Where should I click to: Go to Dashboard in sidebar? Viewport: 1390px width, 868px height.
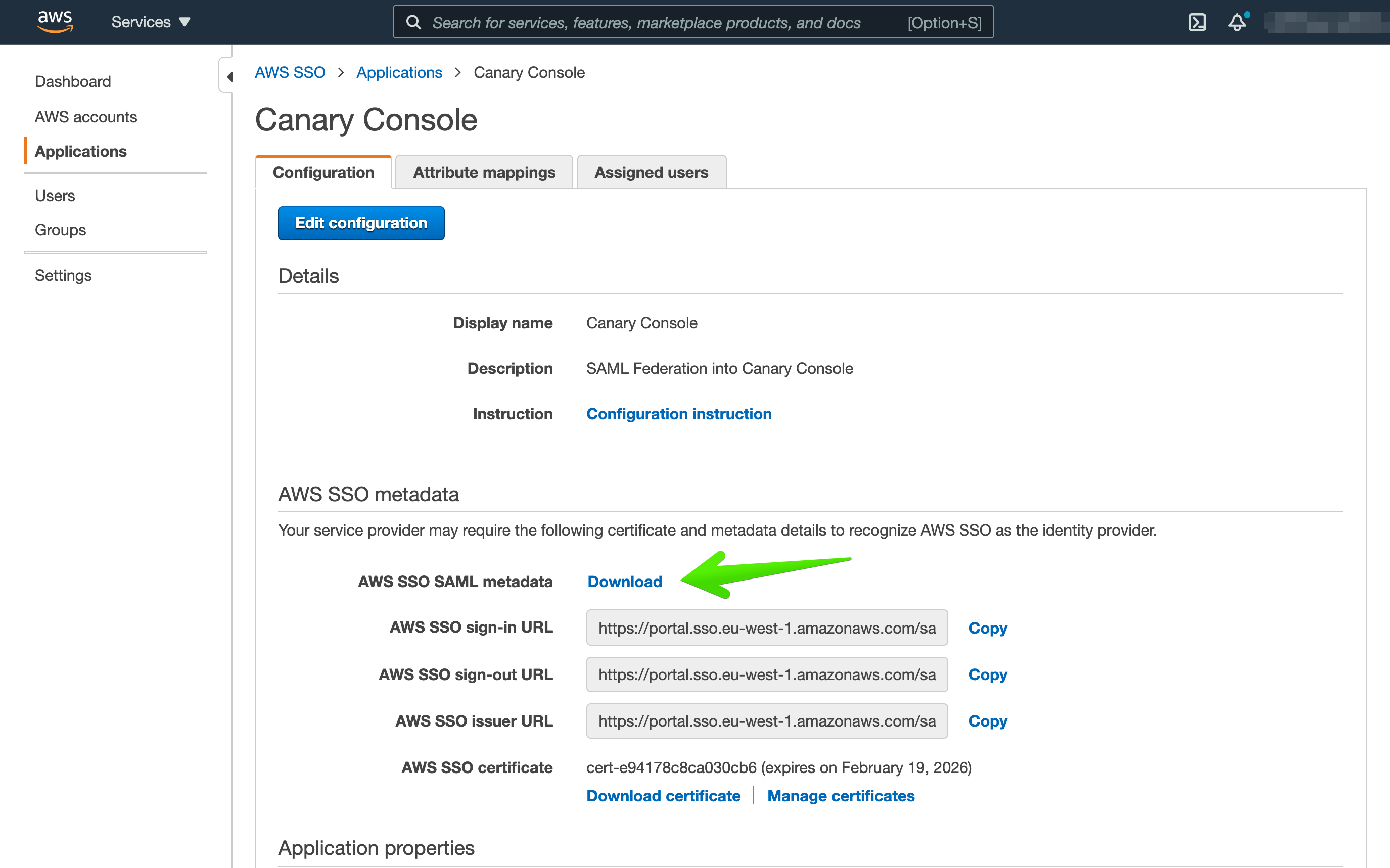[x=73, y=81]
